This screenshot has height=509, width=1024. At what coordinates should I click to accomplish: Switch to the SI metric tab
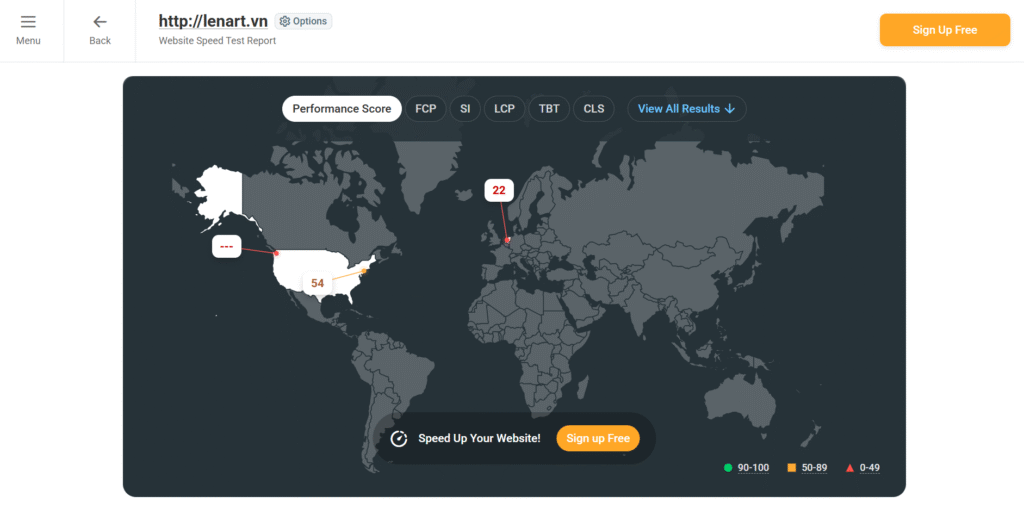465,109
